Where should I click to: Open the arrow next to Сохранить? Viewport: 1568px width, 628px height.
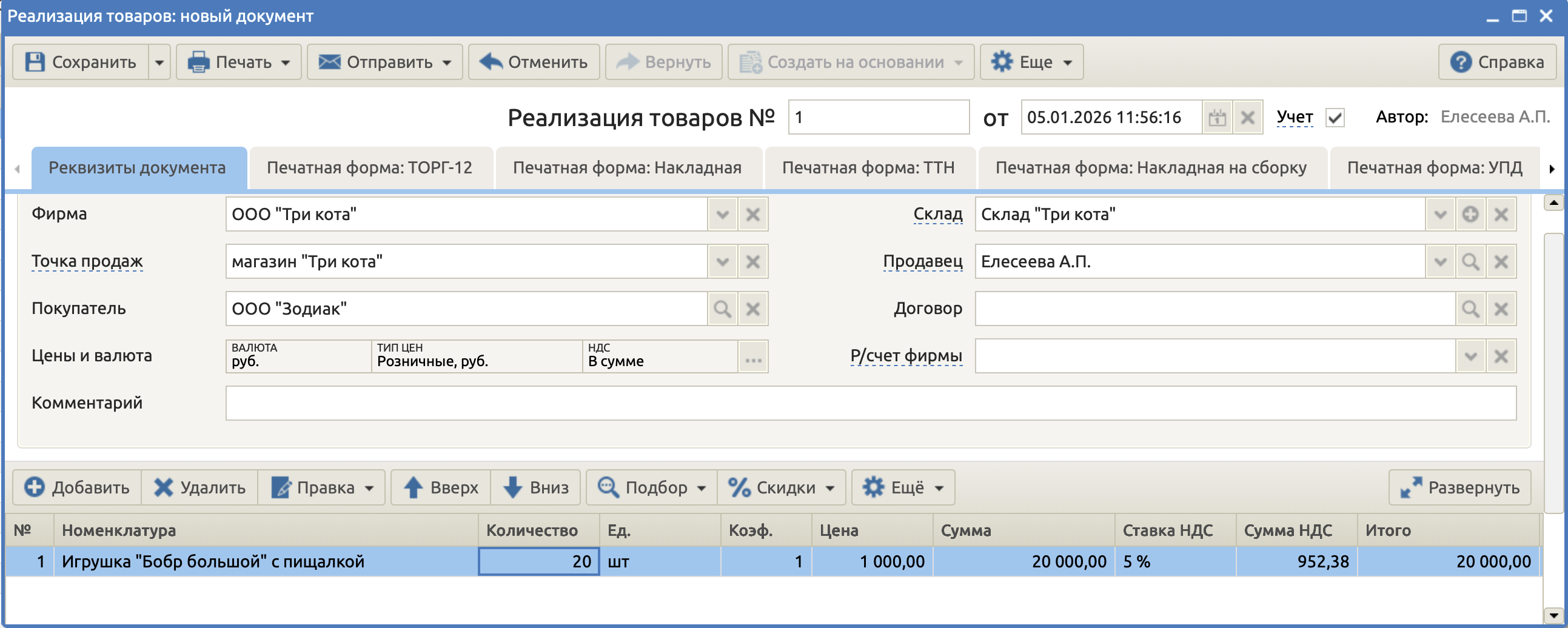(x=159, y=62)
